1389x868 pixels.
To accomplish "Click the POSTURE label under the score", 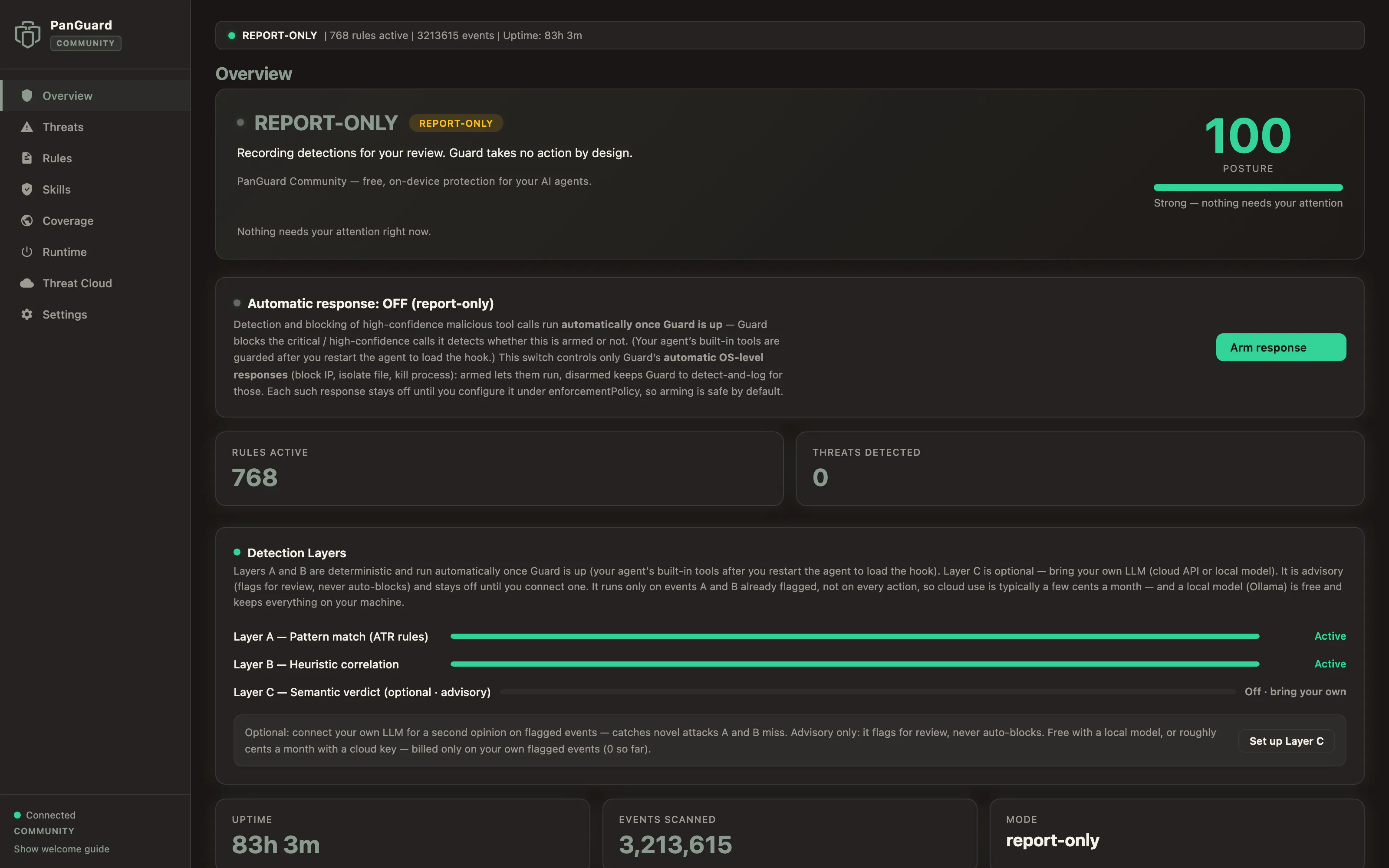I will [1248, 169].
